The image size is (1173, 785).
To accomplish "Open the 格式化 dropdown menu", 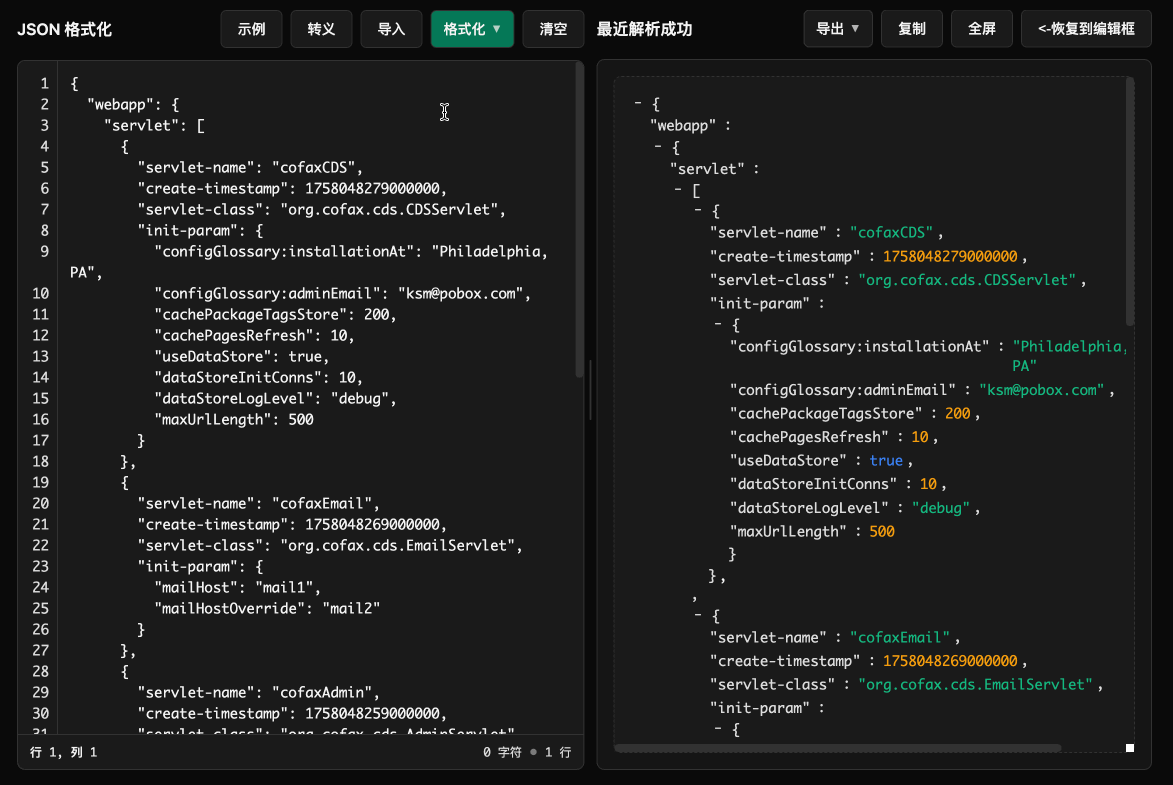I will [472, 29].
